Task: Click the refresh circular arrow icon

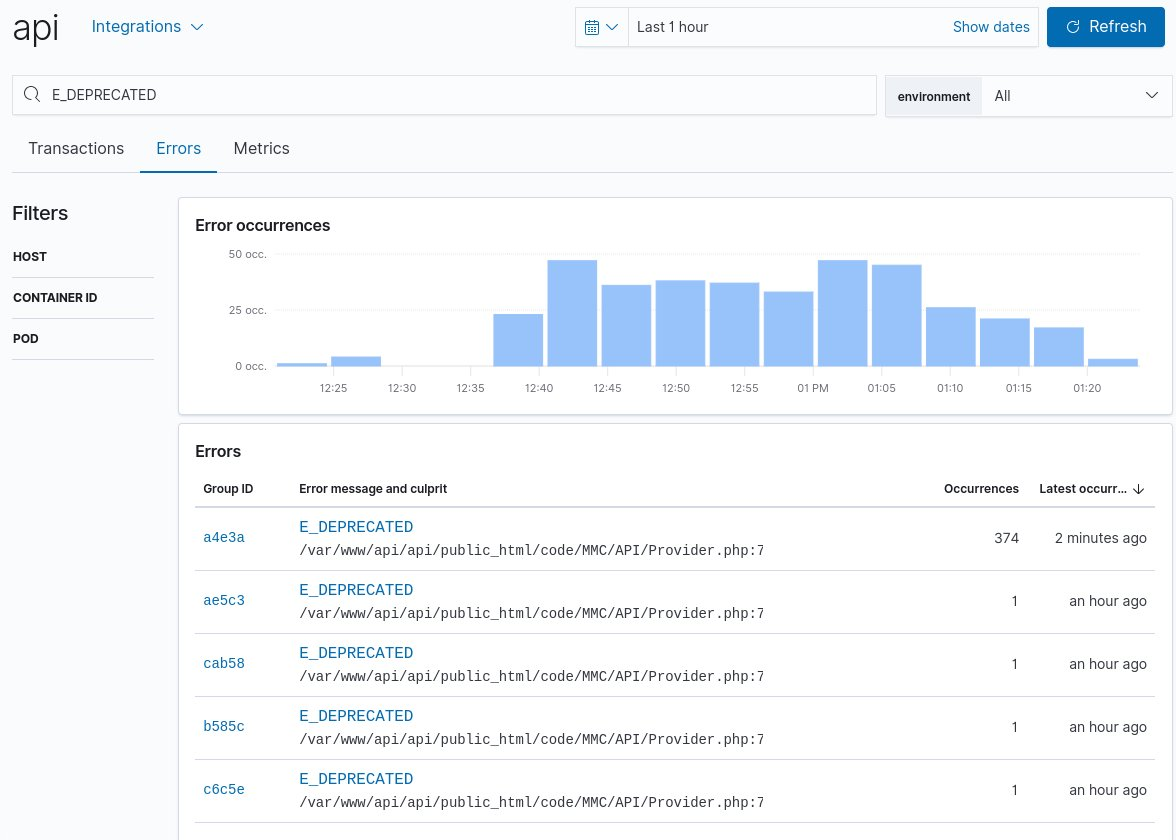Action: click(1073, 27)
